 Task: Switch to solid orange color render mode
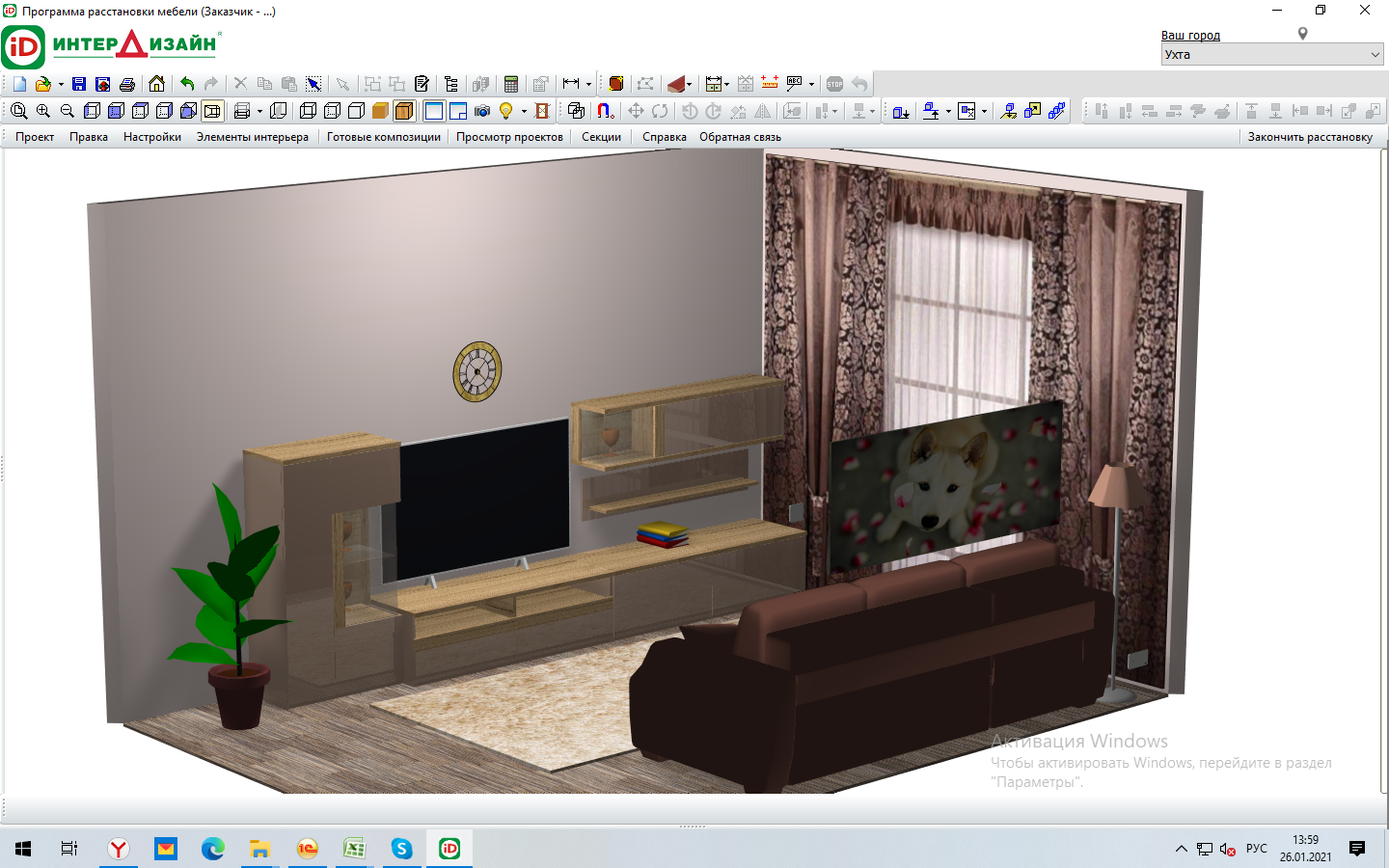[x=380, y=111]
